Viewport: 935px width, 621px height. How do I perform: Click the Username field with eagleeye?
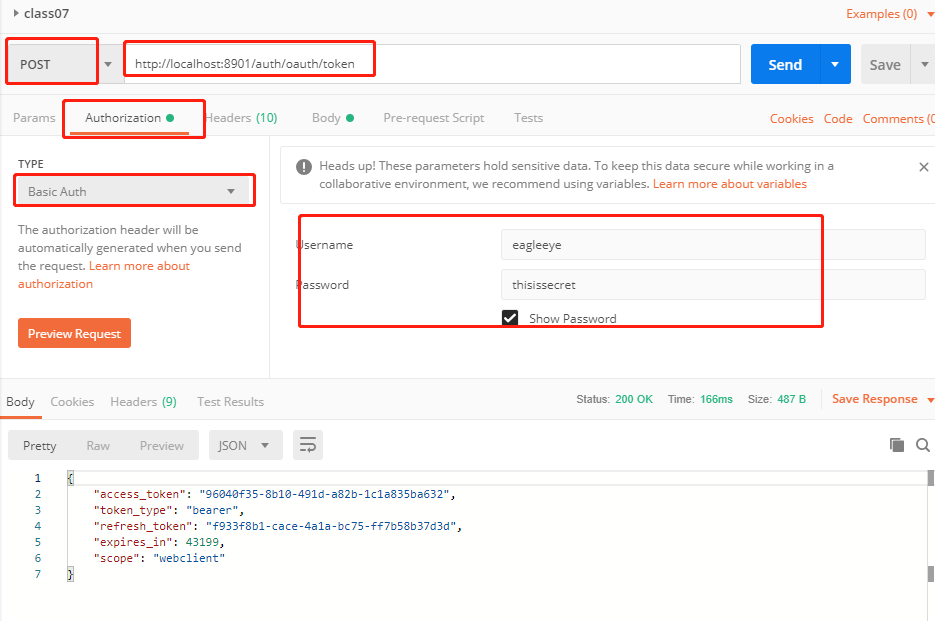coord(713,245)
